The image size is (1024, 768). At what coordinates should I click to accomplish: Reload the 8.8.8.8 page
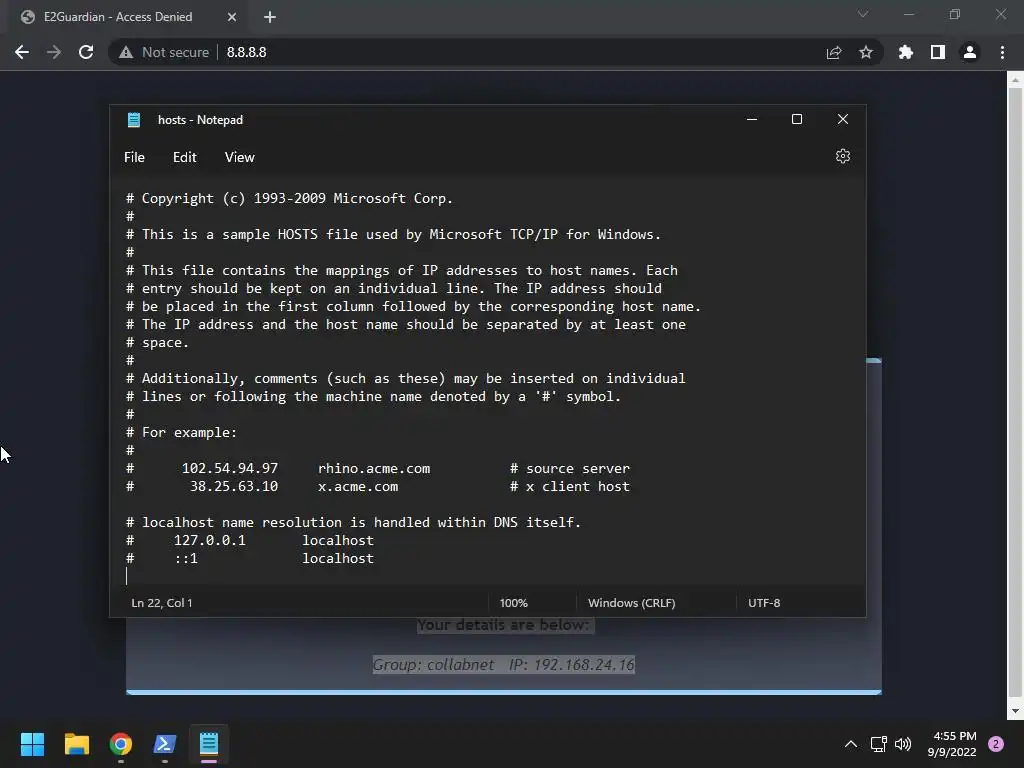click(86, 52)
